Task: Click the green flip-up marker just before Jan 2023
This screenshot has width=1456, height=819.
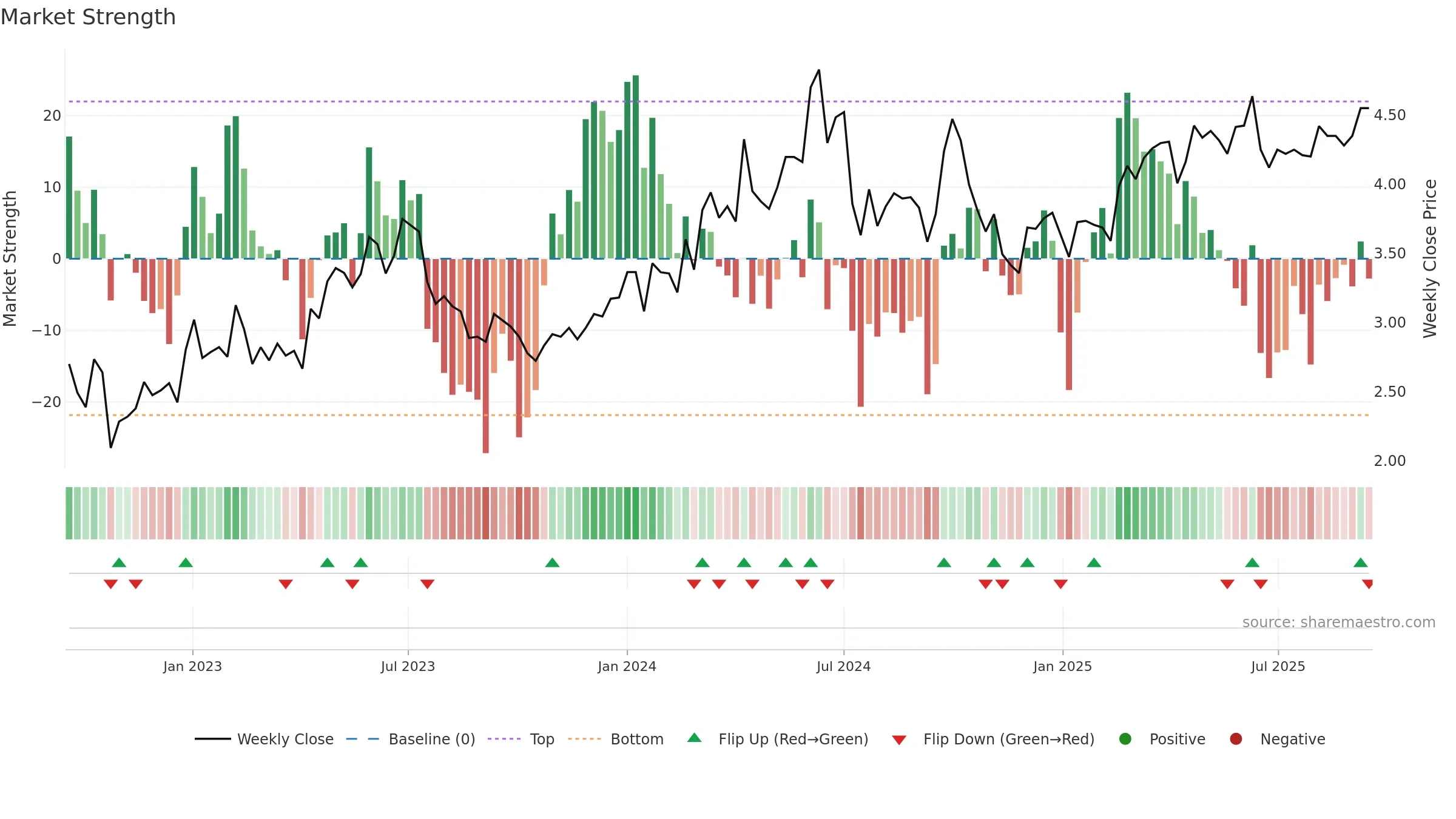Action: tap(186, 562)
